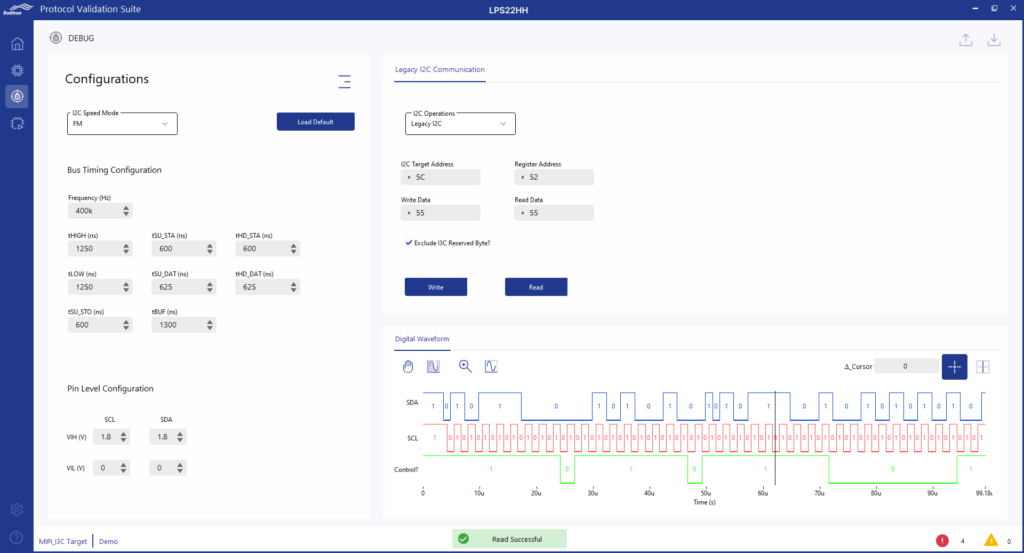This screenshot has height=553, width=1024.
Task: Go to the Home page in sidebar
Action: 17,44
